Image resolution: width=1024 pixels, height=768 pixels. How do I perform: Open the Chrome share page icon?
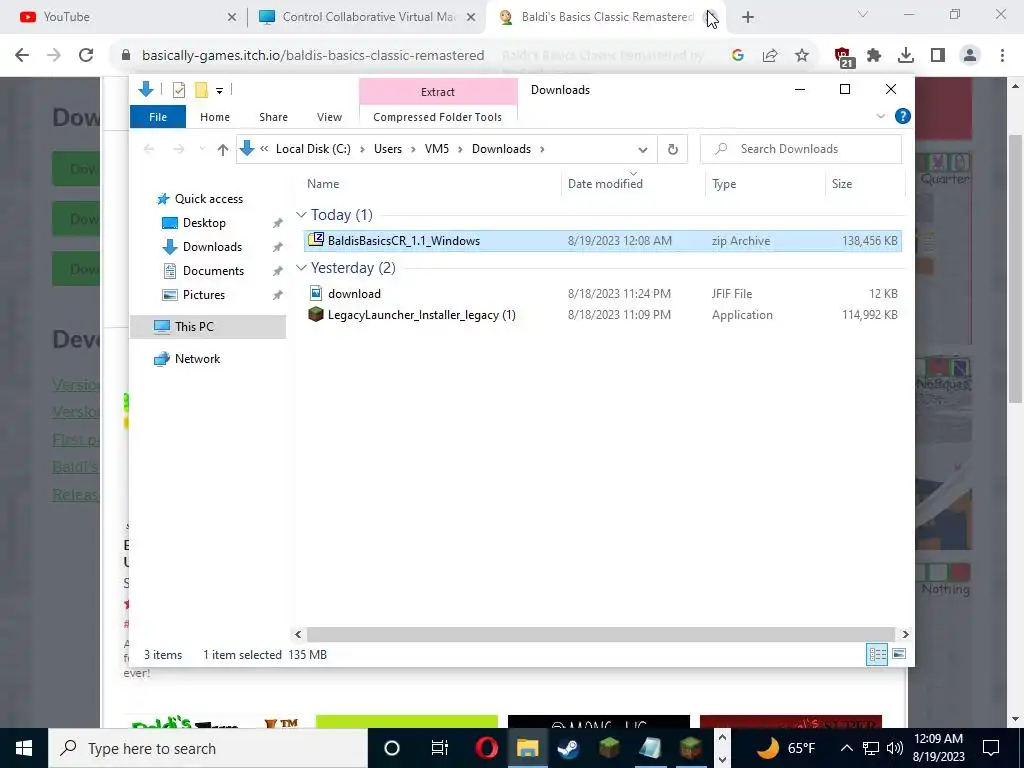(770, 56)
